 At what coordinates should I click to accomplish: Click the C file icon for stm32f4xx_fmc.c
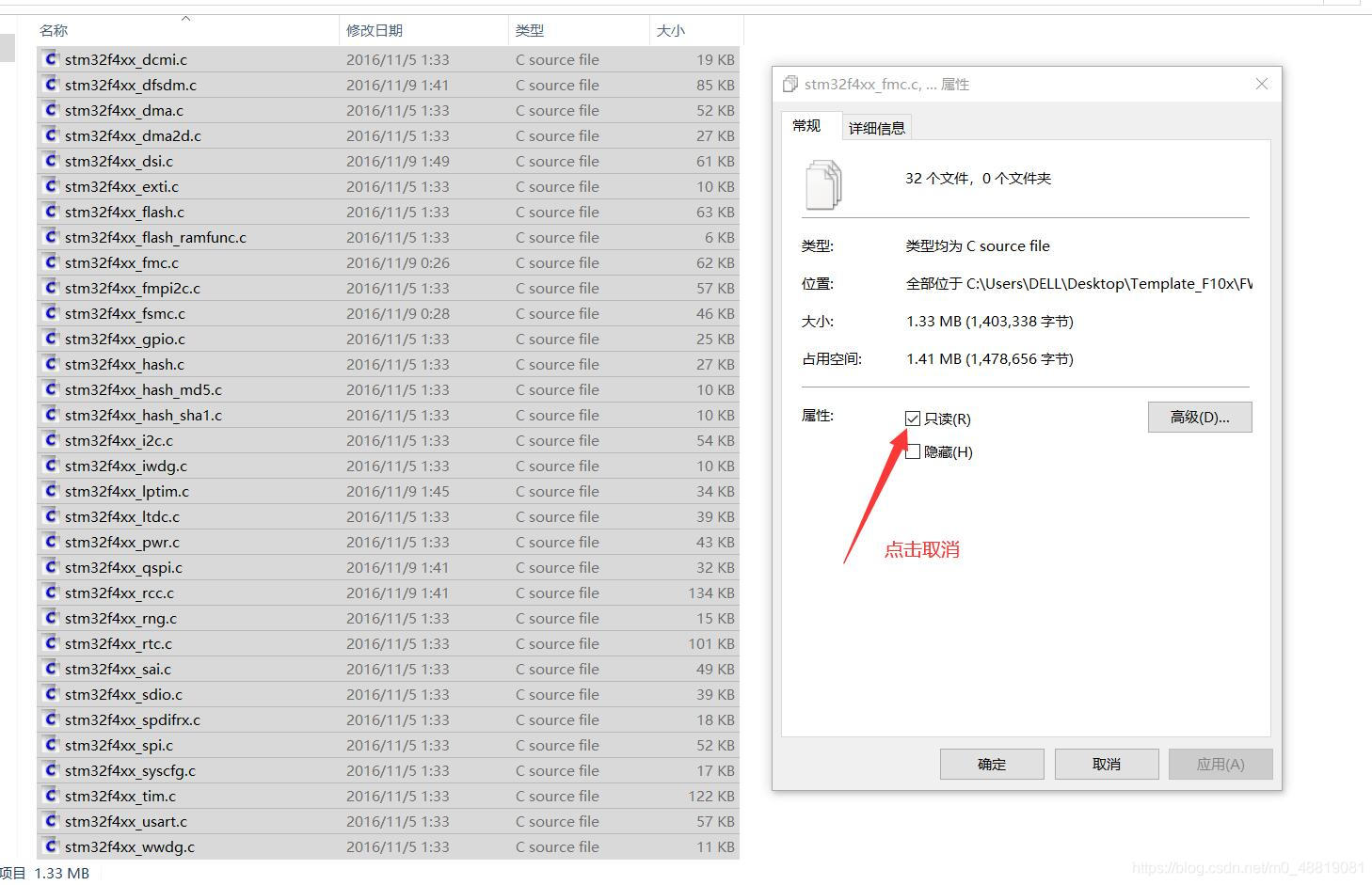pos(51,261)
